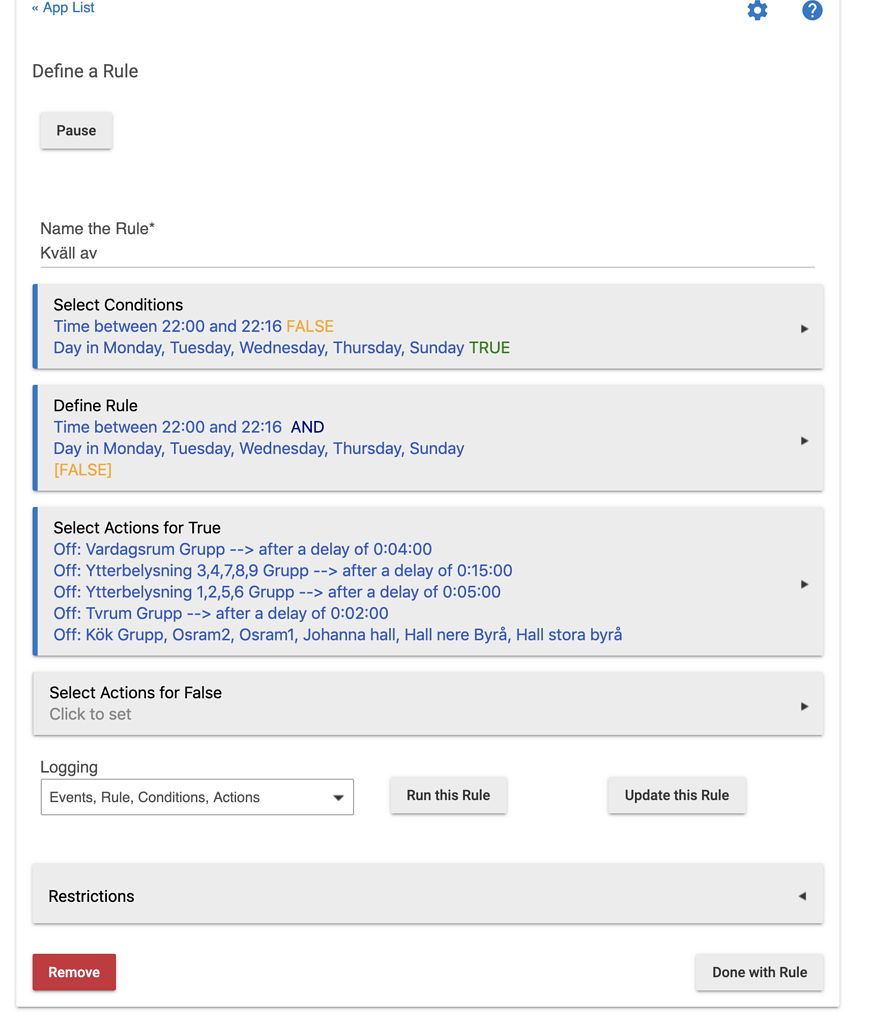Click the Restrictions panel heading

[x=91, y=896]
